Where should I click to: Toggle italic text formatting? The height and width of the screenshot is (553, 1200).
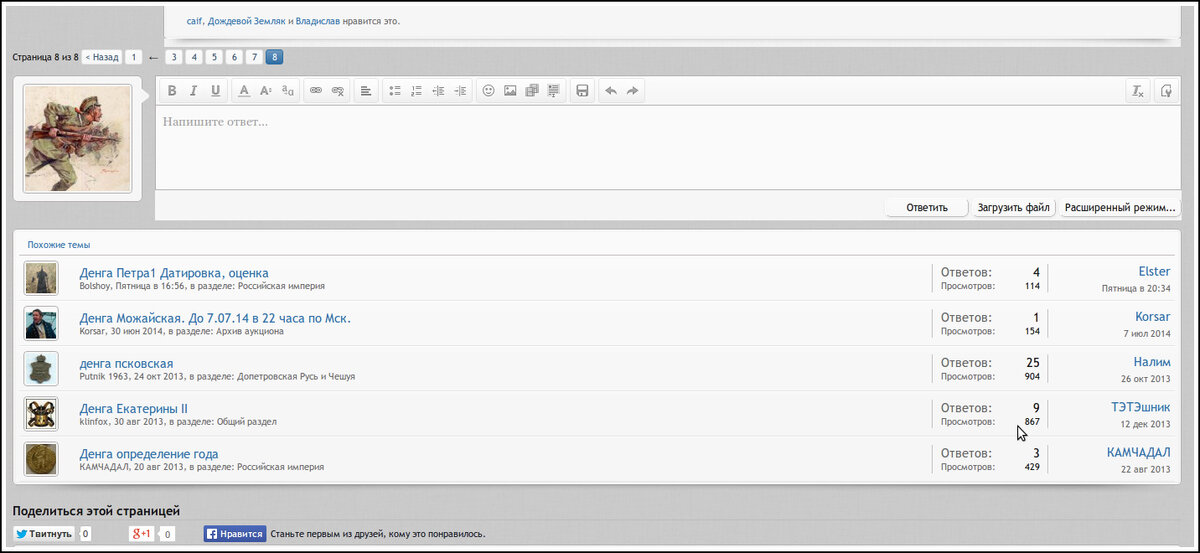(194, 91)
